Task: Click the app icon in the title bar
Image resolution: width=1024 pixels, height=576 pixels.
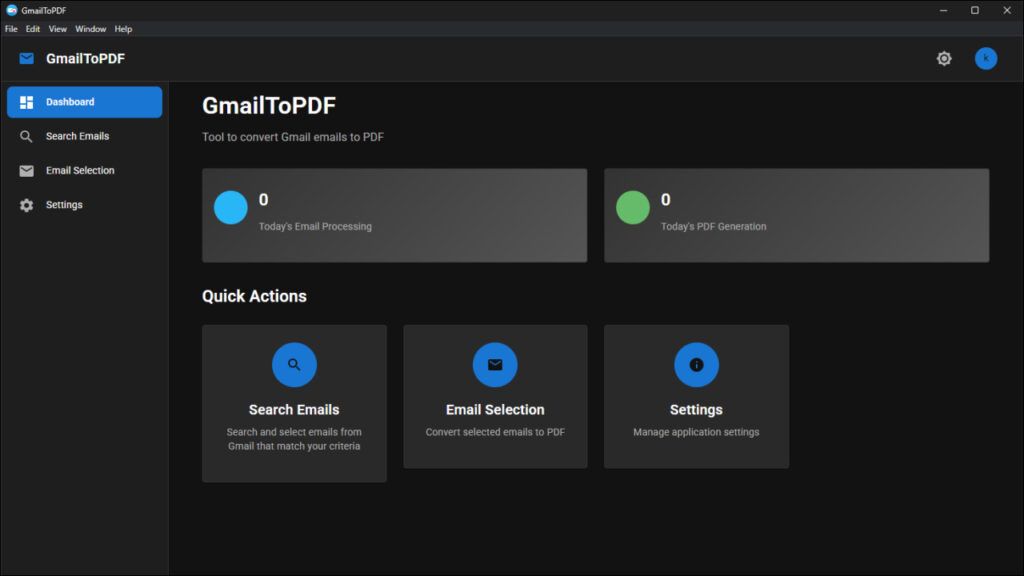Action: (x=11, y=10)
